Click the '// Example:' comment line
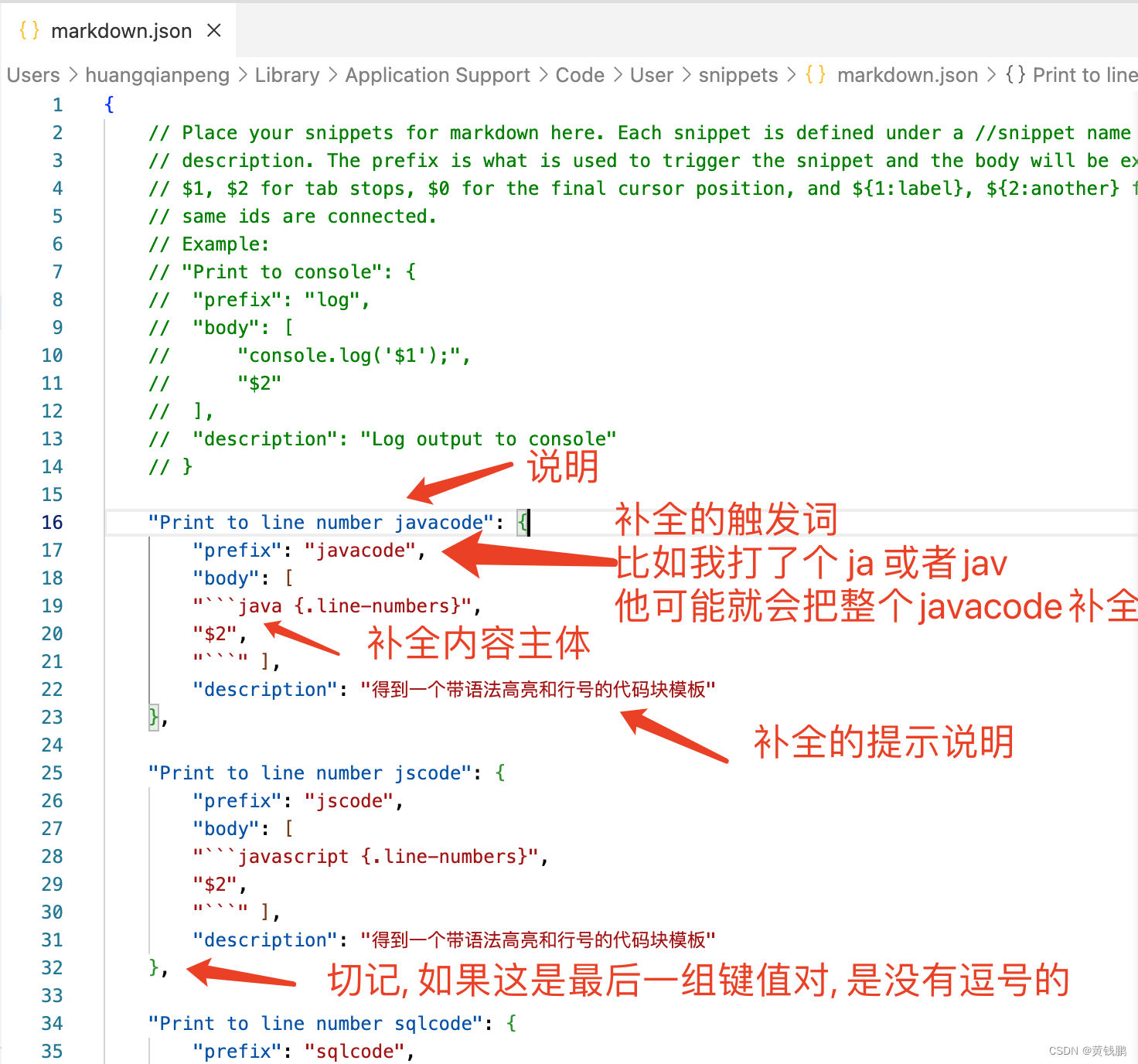The width and height of the screenshot is (1138, 1064). [x=209, y=244]
